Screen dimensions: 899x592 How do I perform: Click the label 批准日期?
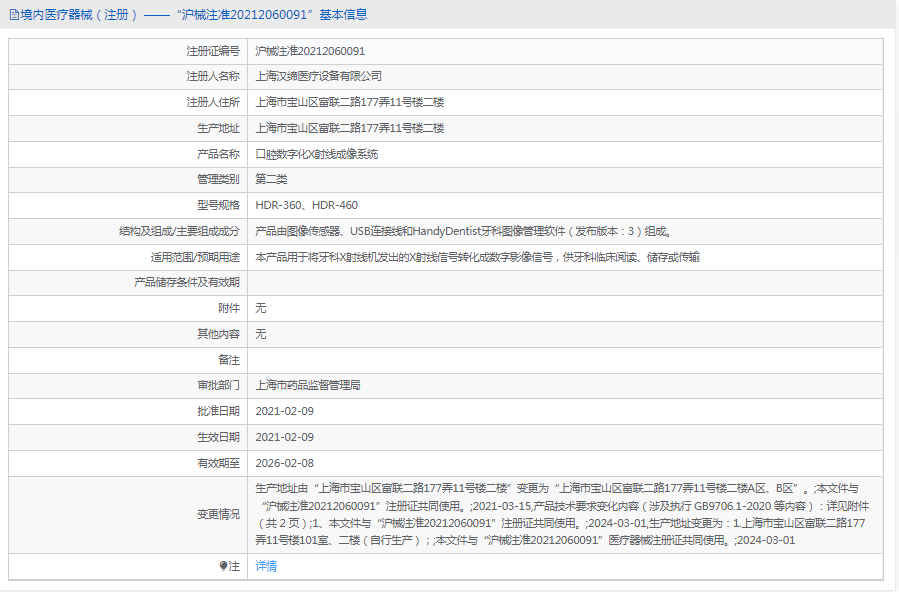coord(218,411)
